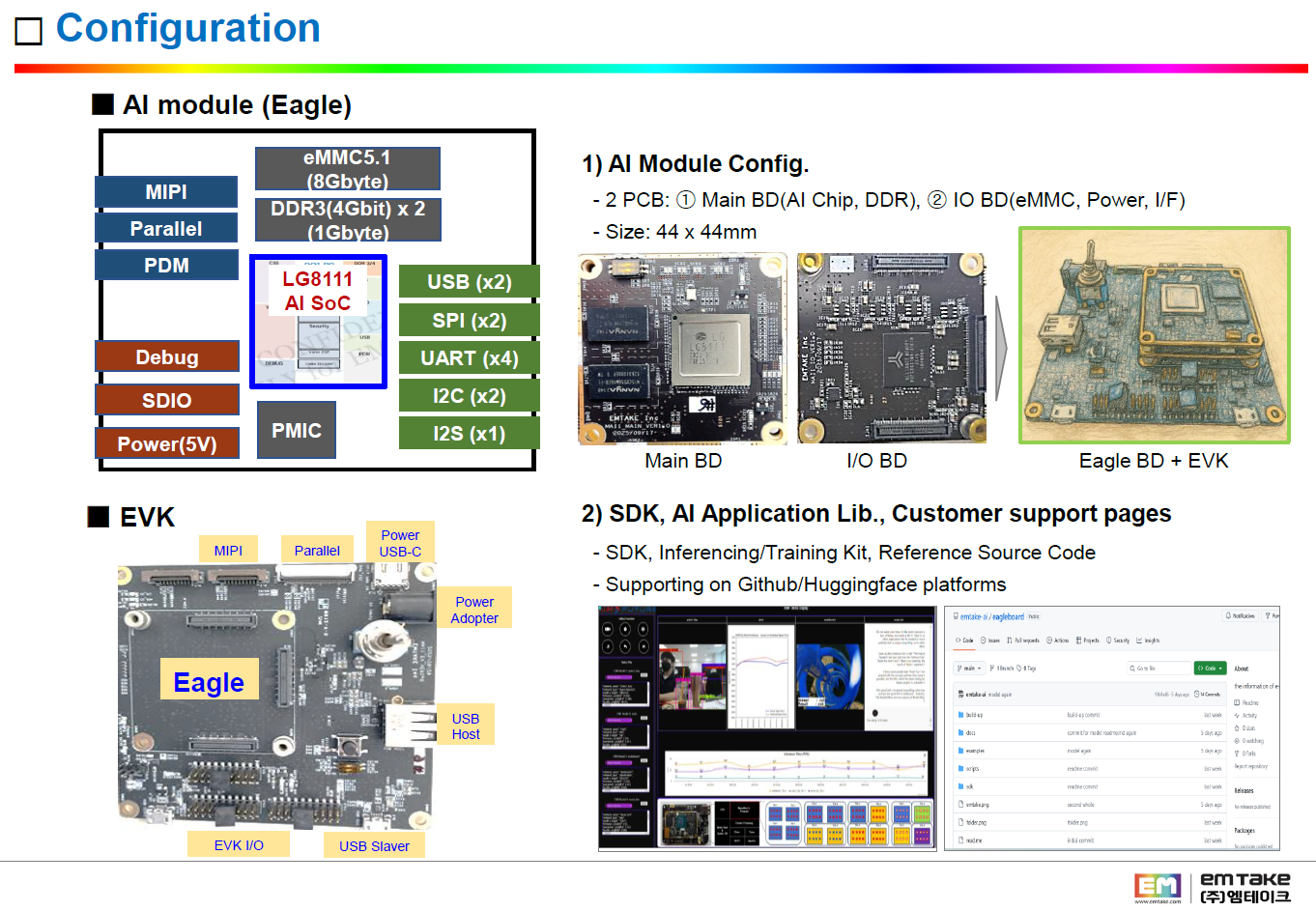Click the 14 Commits history icon
The height and width of the screenshot is (911, 1316).
[1208, 694]
